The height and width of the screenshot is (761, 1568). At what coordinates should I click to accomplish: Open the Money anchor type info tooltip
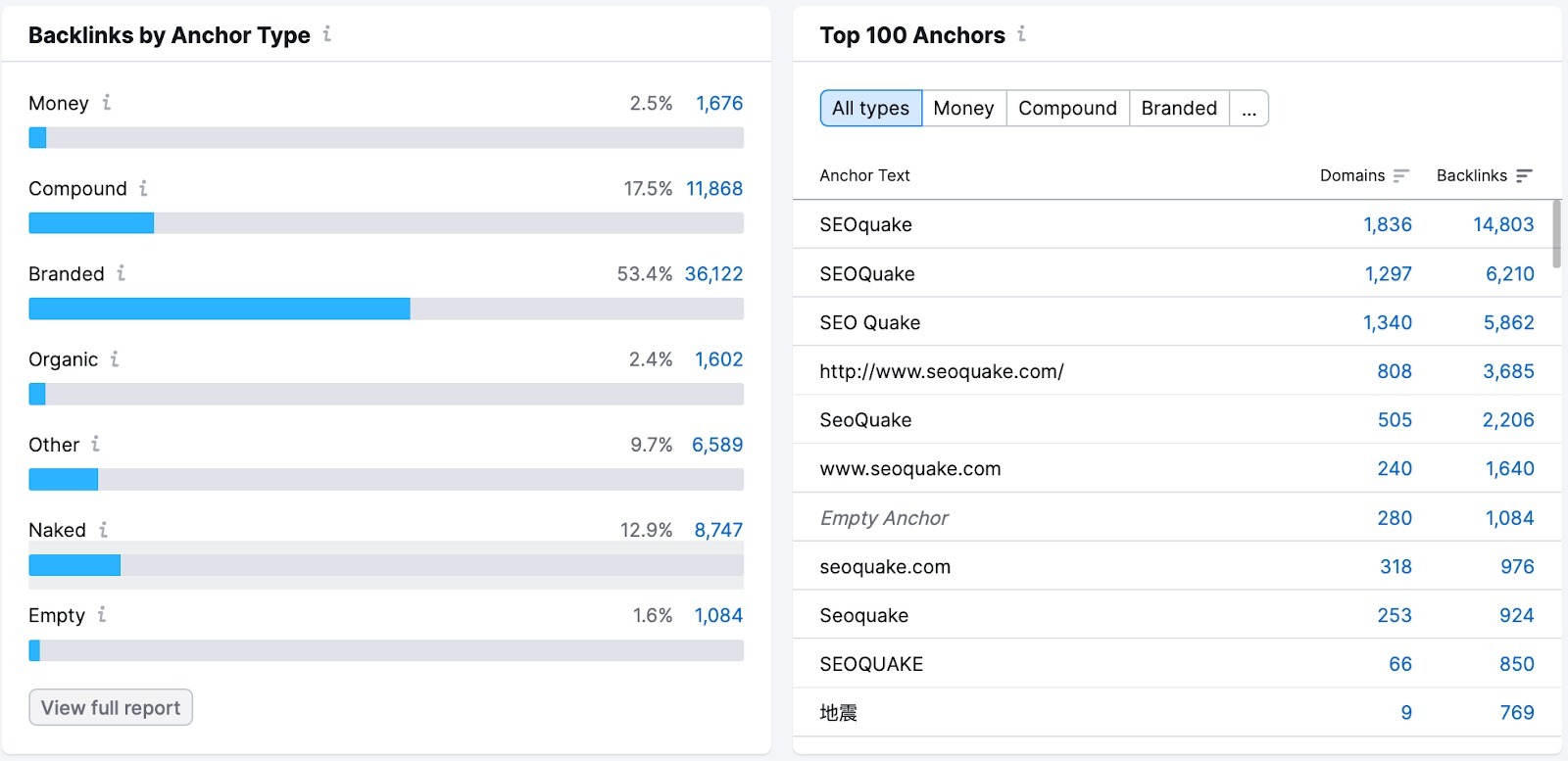coord(107,104)
